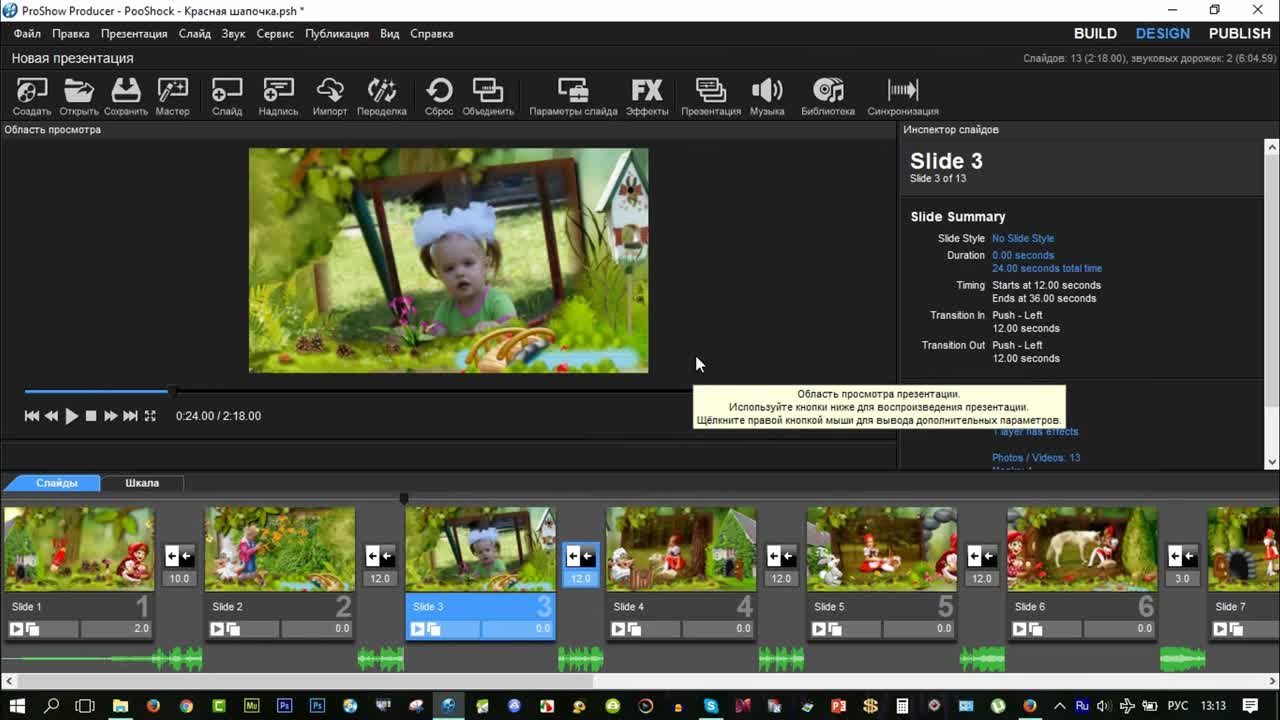
Task: Open the Слайд menu in the menu bar
Action: point(195,34)
